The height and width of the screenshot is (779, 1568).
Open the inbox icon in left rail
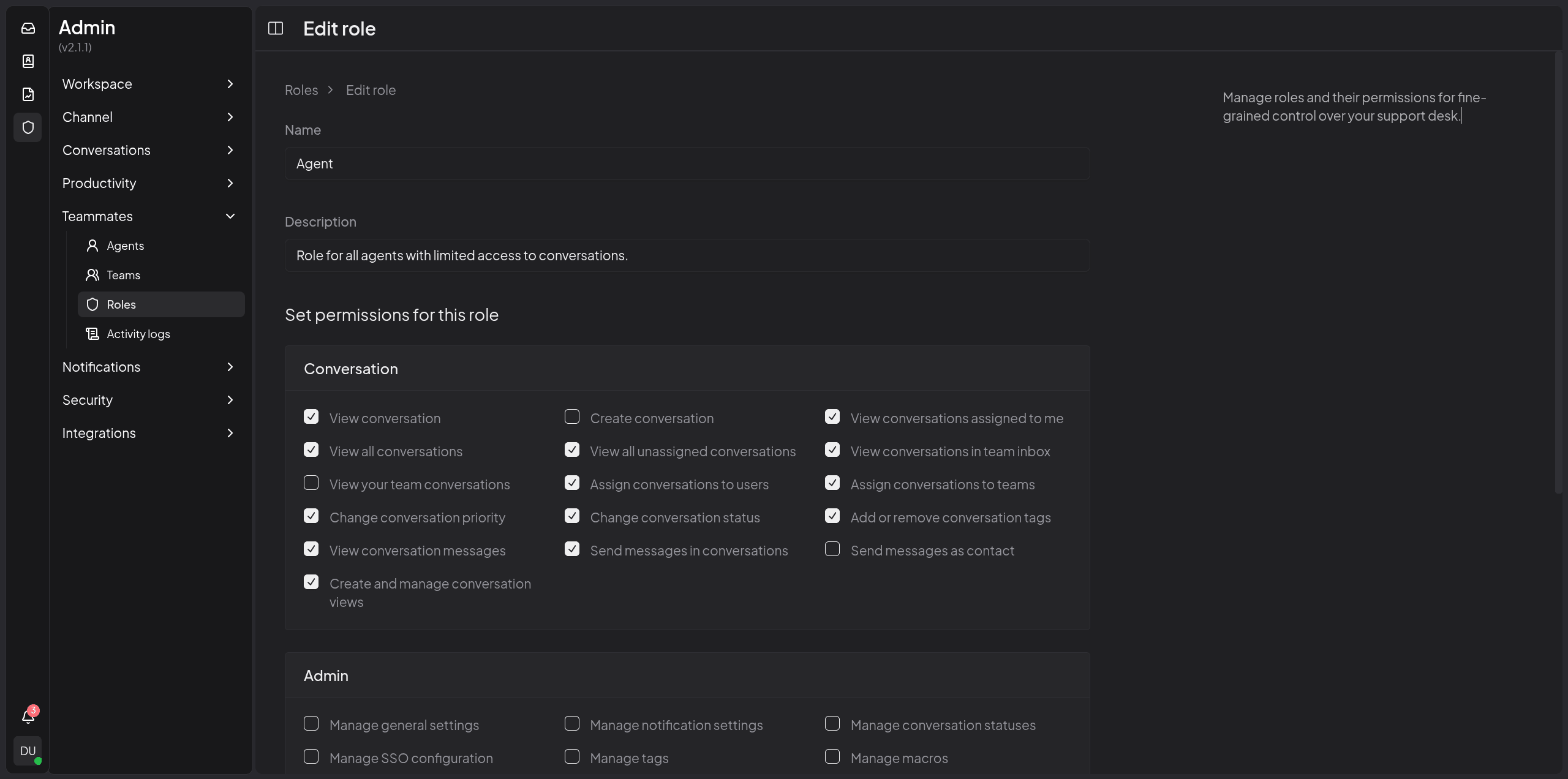tap(28, 28)
